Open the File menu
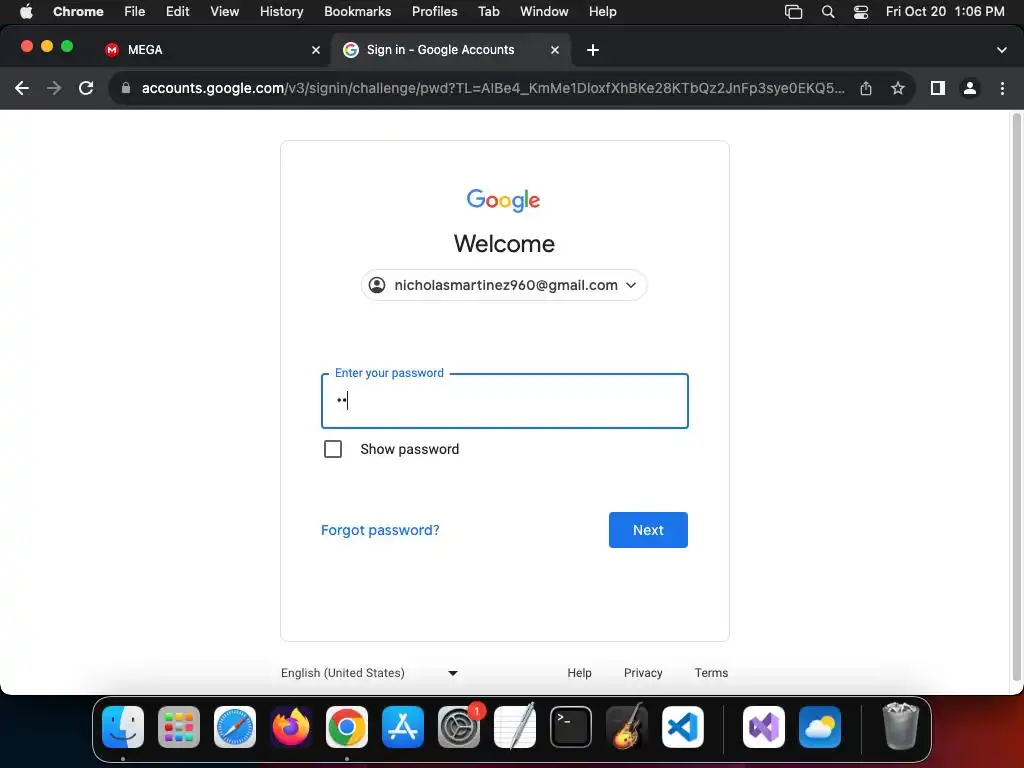The image size is (1024, 768). [x=135, y=12]
